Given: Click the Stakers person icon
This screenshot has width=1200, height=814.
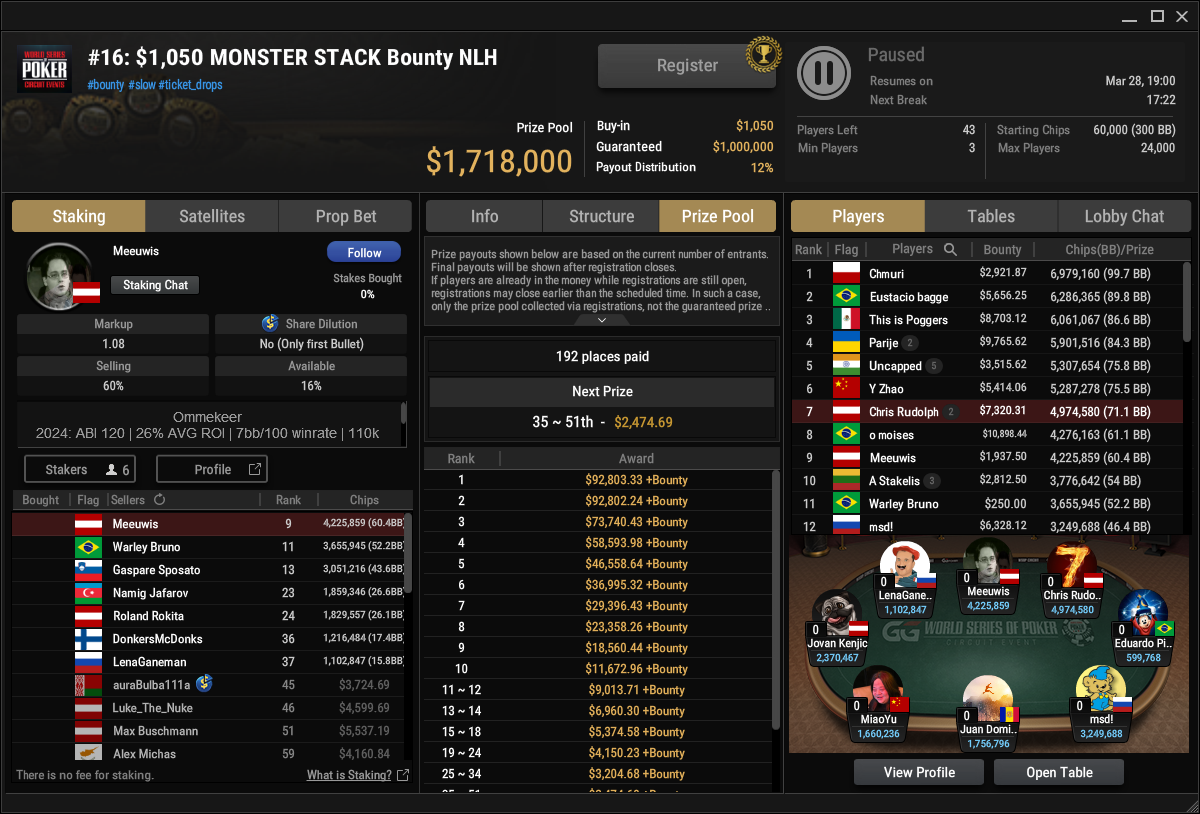Looking at the screenshot, I should tap(111, 469).
